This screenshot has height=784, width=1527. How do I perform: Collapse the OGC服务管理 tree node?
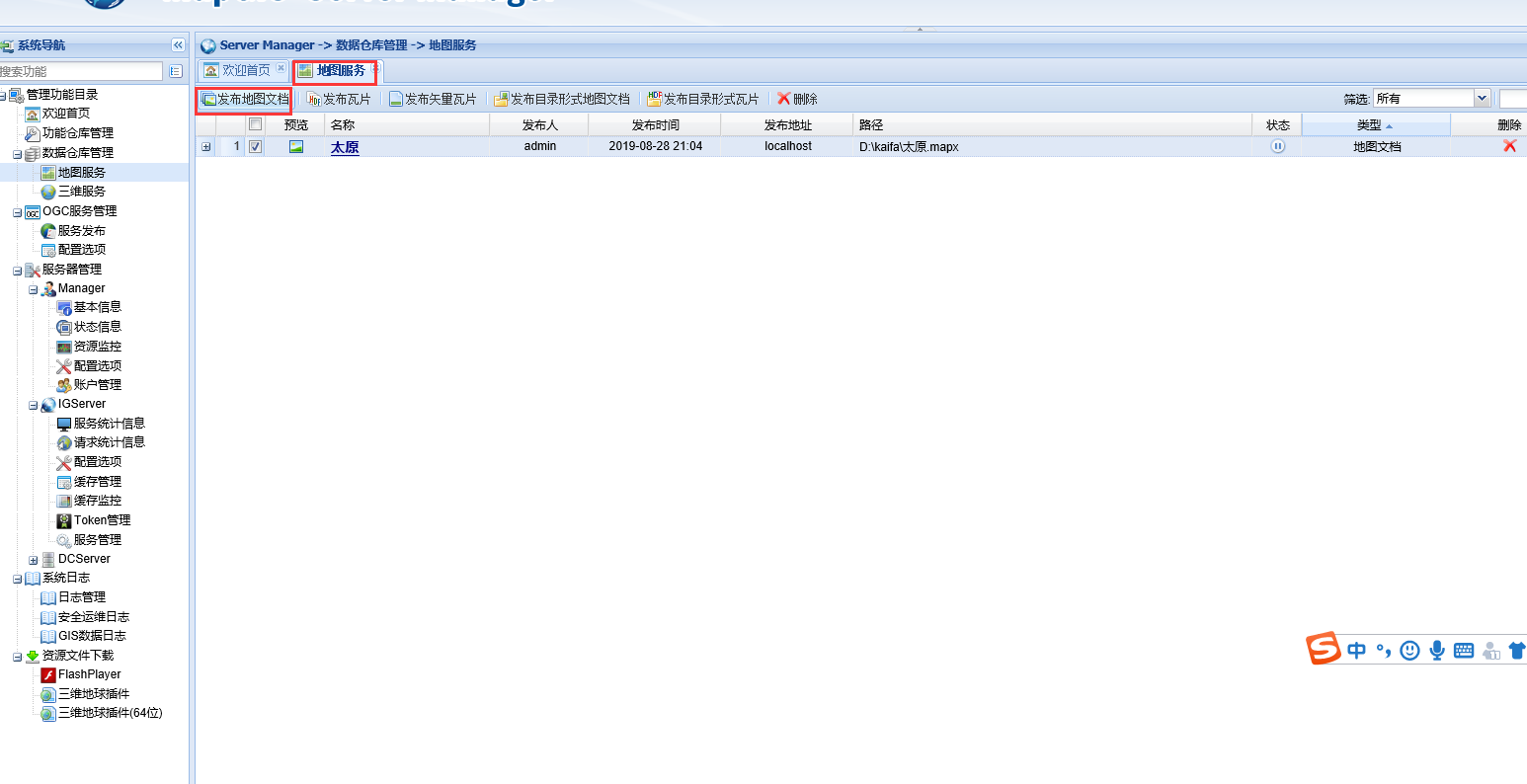[x=17, y=211]
